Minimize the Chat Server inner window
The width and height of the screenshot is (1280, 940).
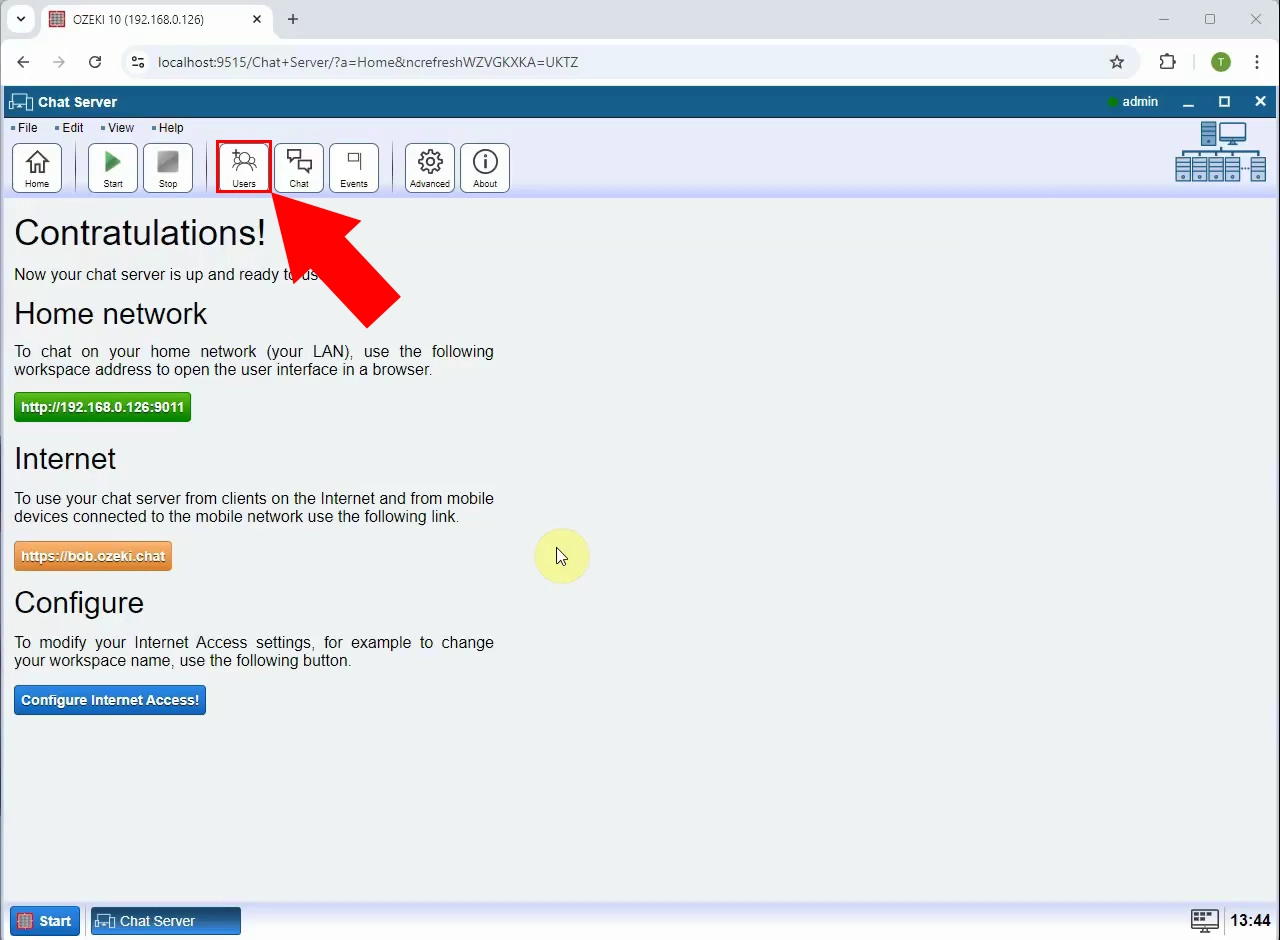click(1188, 102)
